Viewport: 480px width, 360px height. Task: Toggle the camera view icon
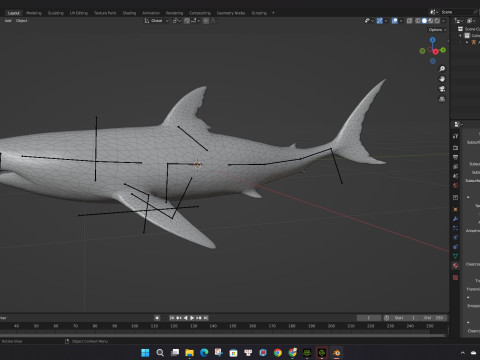pos(442,89)
